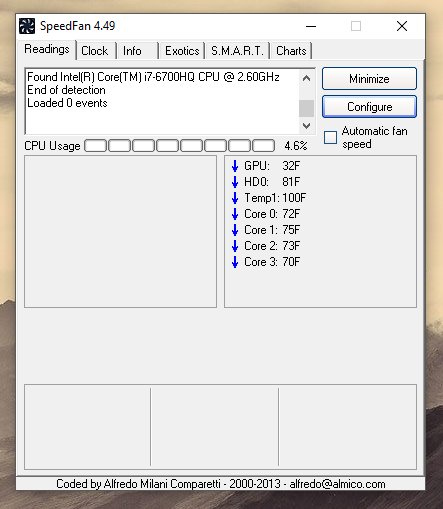The width and height of the screenshot is (443, 509).
Task: Minimize SpeedFan using title bar dash button
Action: [x=311, y=26]
